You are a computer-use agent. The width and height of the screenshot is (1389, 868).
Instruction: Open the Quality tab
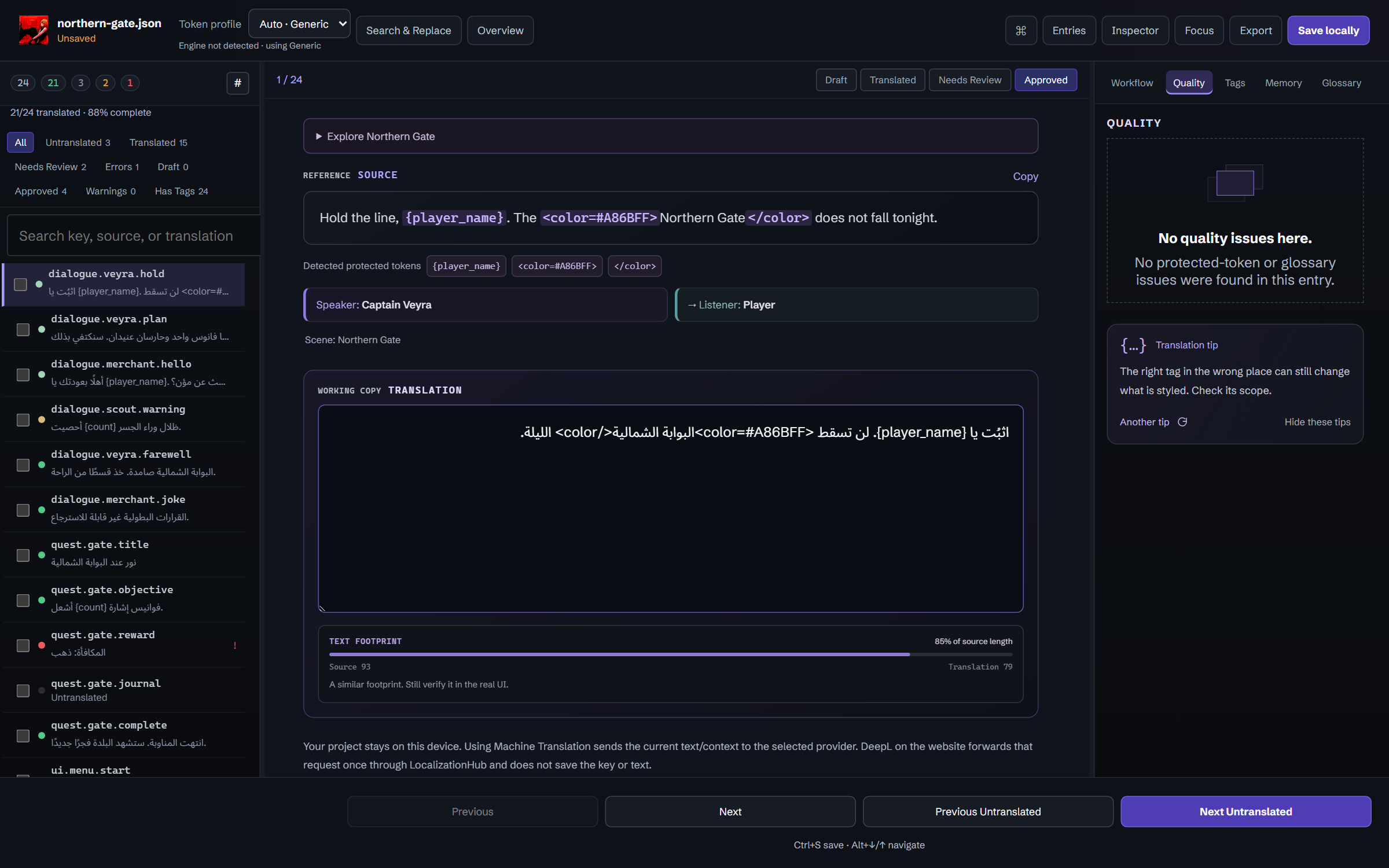coord(1189,83)
